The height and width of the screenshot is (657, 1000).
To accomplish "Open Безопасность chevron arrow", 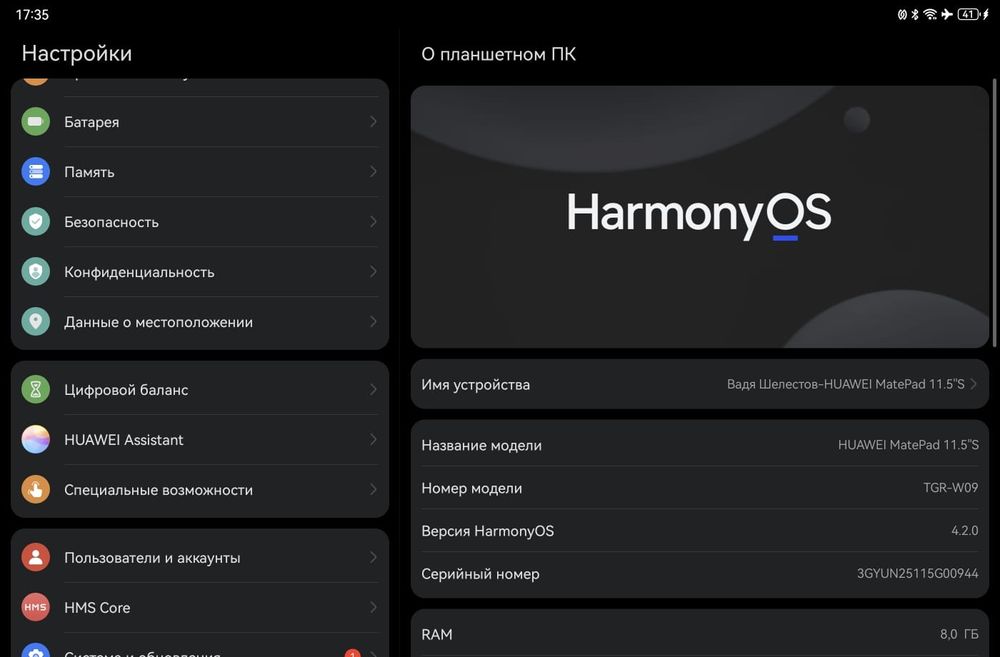I will [373, 221].
